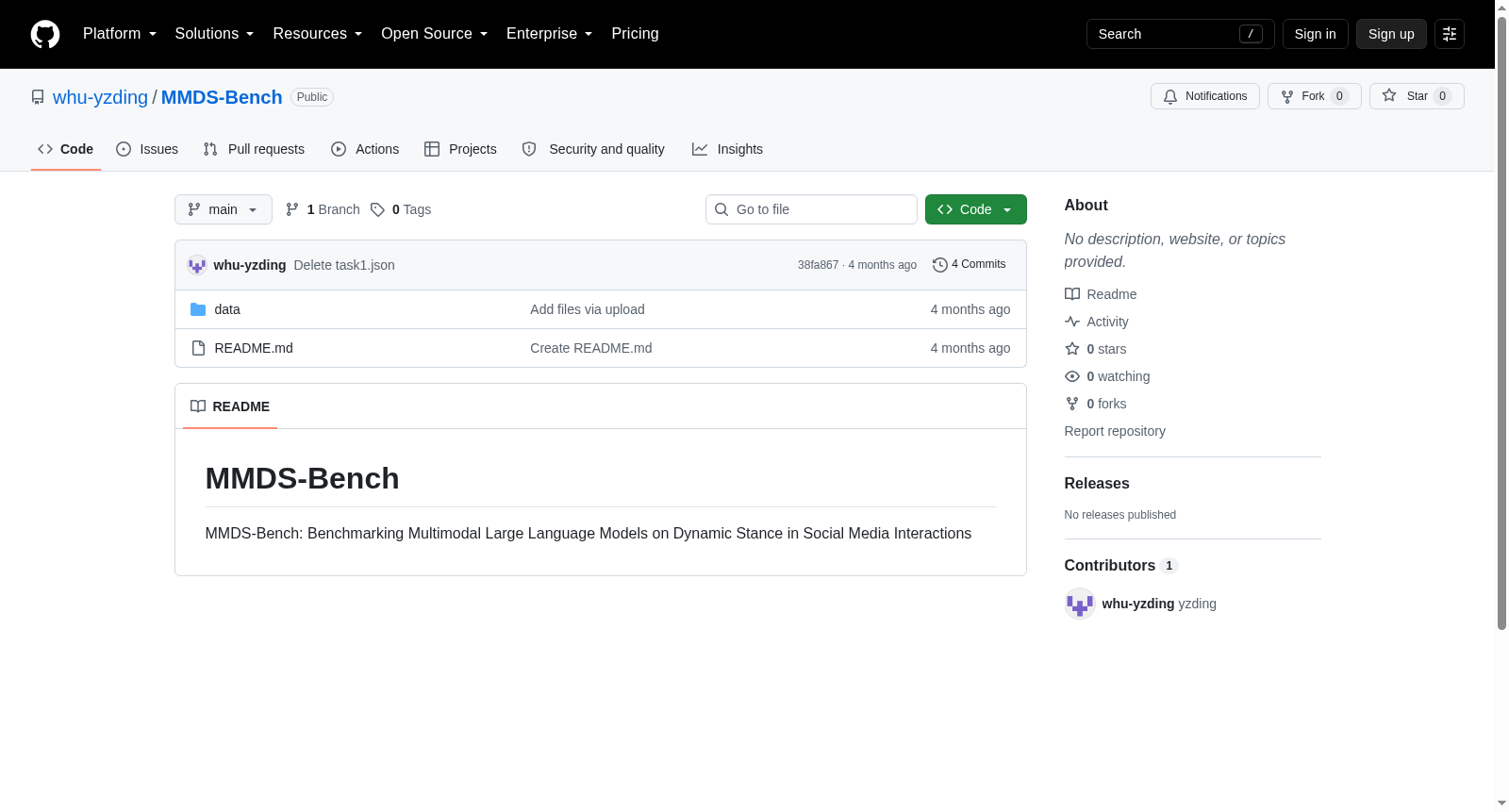Open the 4 Commits history

pos(969,265)
